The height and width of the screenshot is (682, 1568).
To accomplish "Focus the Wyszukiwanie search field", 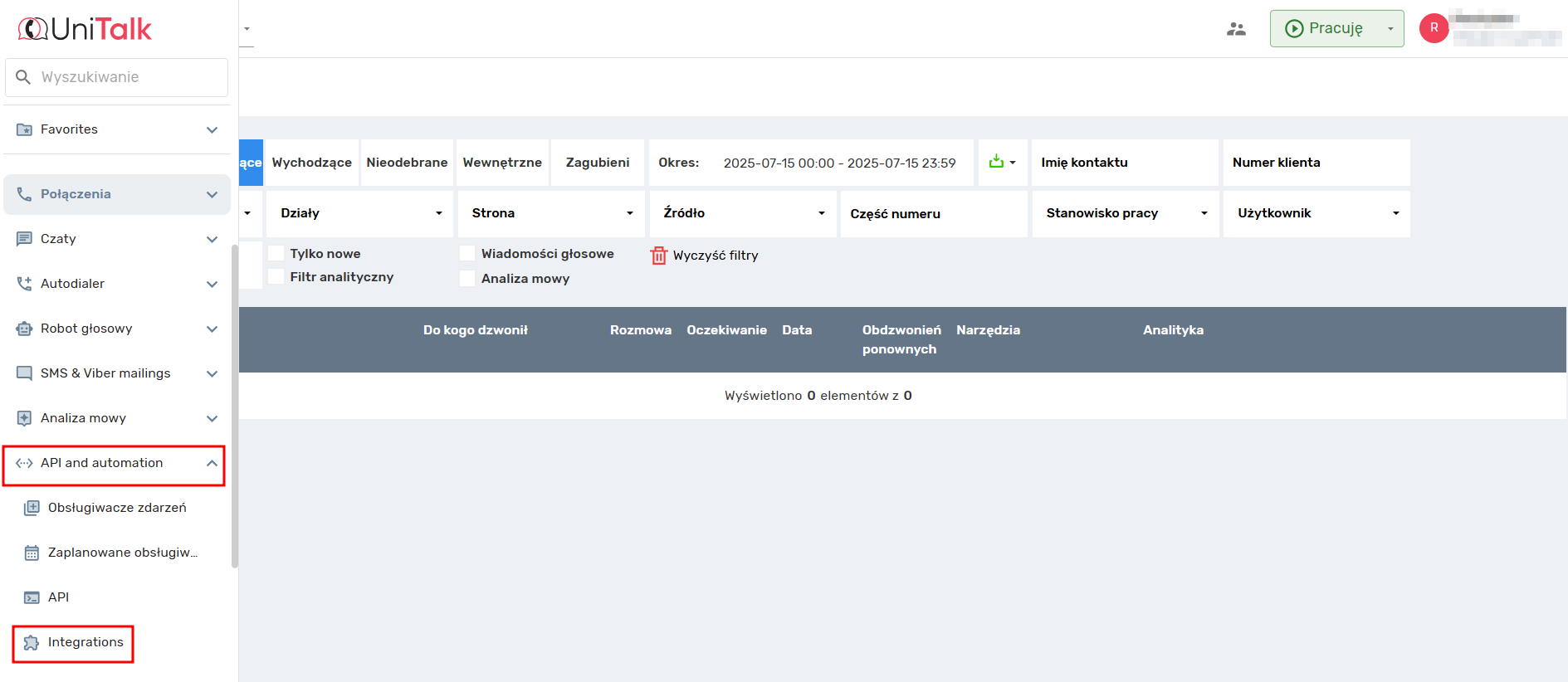I will 125,77.
